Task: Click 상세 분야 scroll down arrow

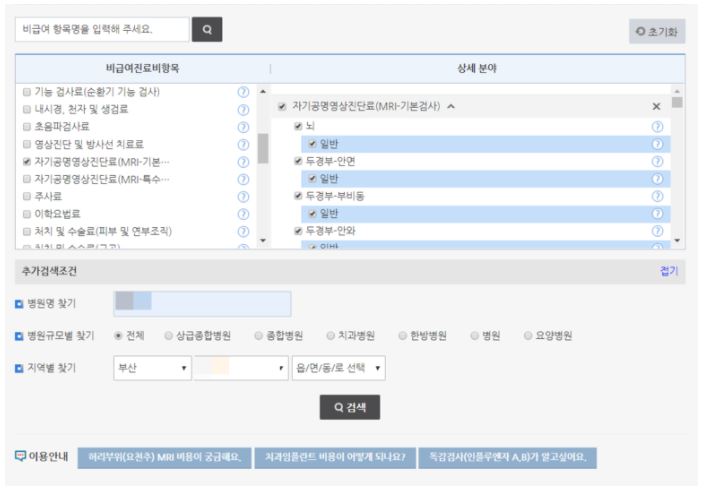Action: click(x=677, y=241)
